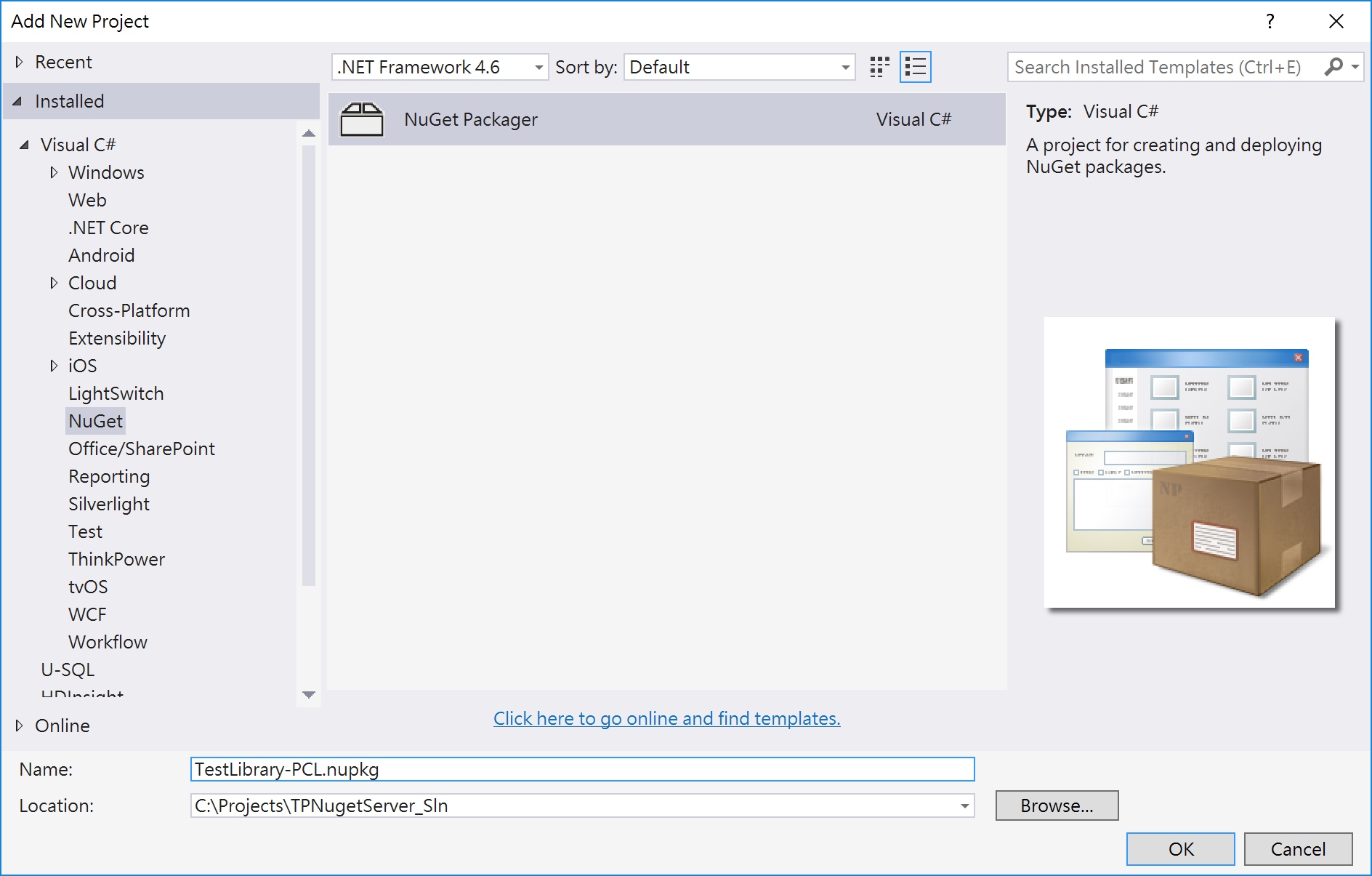Switch to medium icons list view
The width and height of the screenshot is (1372, 876).
(915, 67)
